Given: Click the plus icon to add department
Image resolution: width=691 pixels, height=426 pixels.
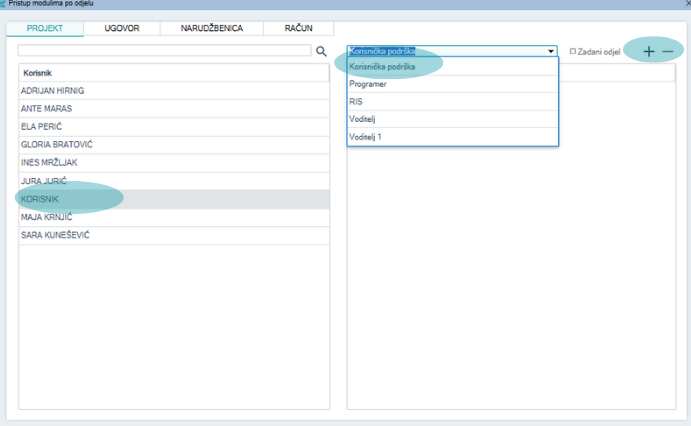Looking at the screenshot, I should pyautogui.click(x=648, y=51).
